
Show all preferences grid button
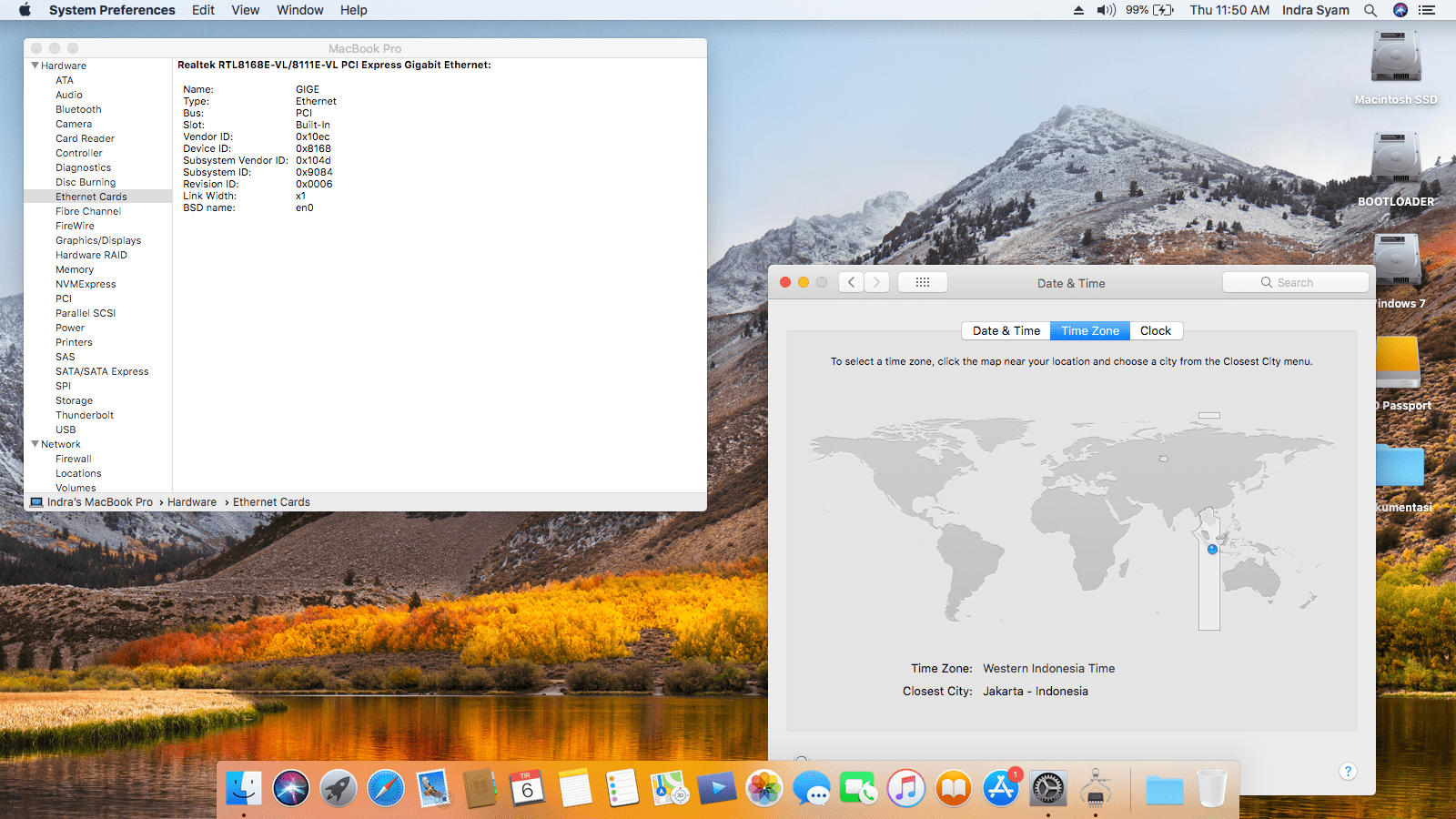coord(923,282)
